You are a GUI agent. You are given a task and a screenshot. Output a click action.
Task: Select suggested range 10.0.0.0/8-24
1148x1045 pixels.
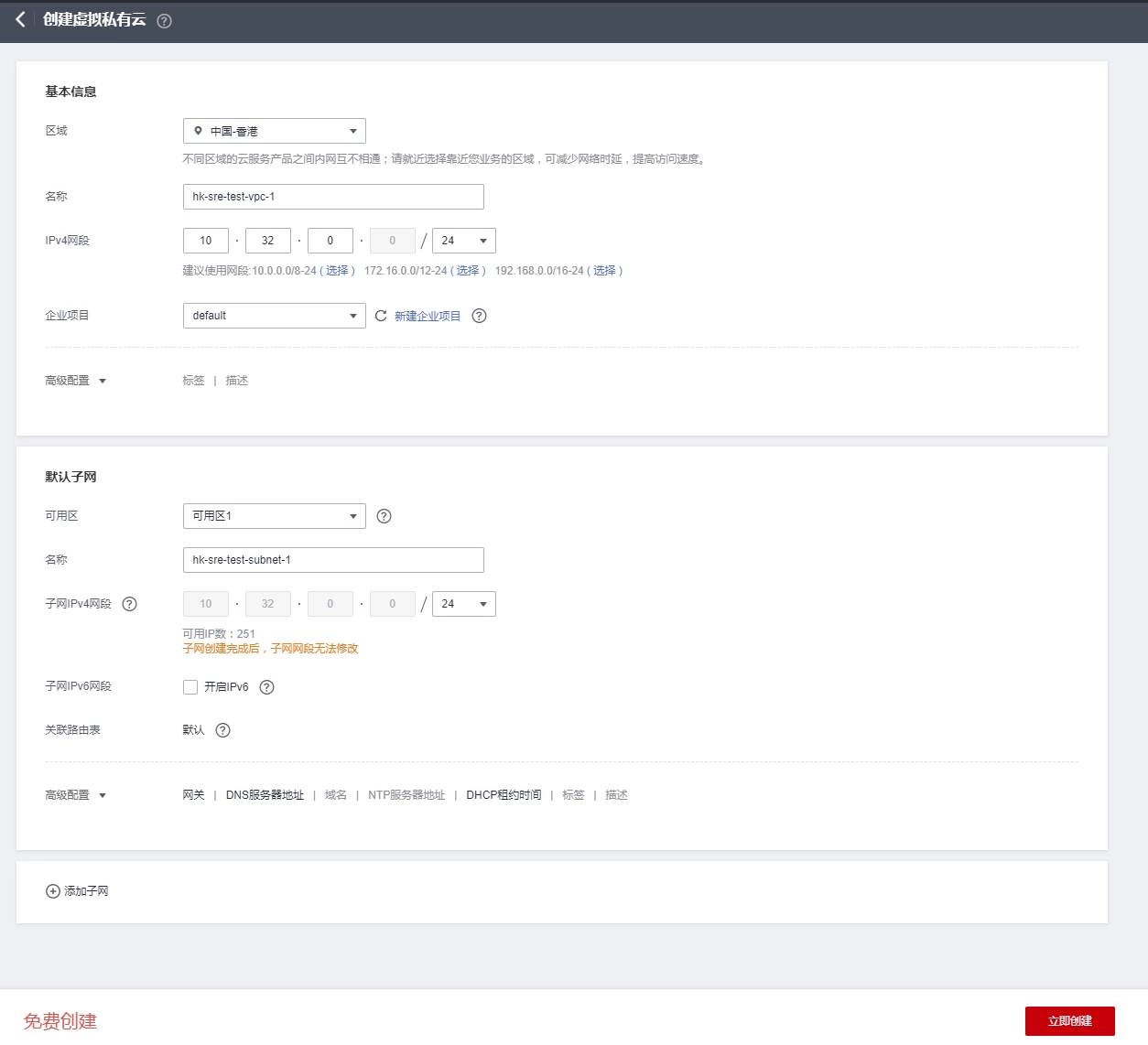338,271
